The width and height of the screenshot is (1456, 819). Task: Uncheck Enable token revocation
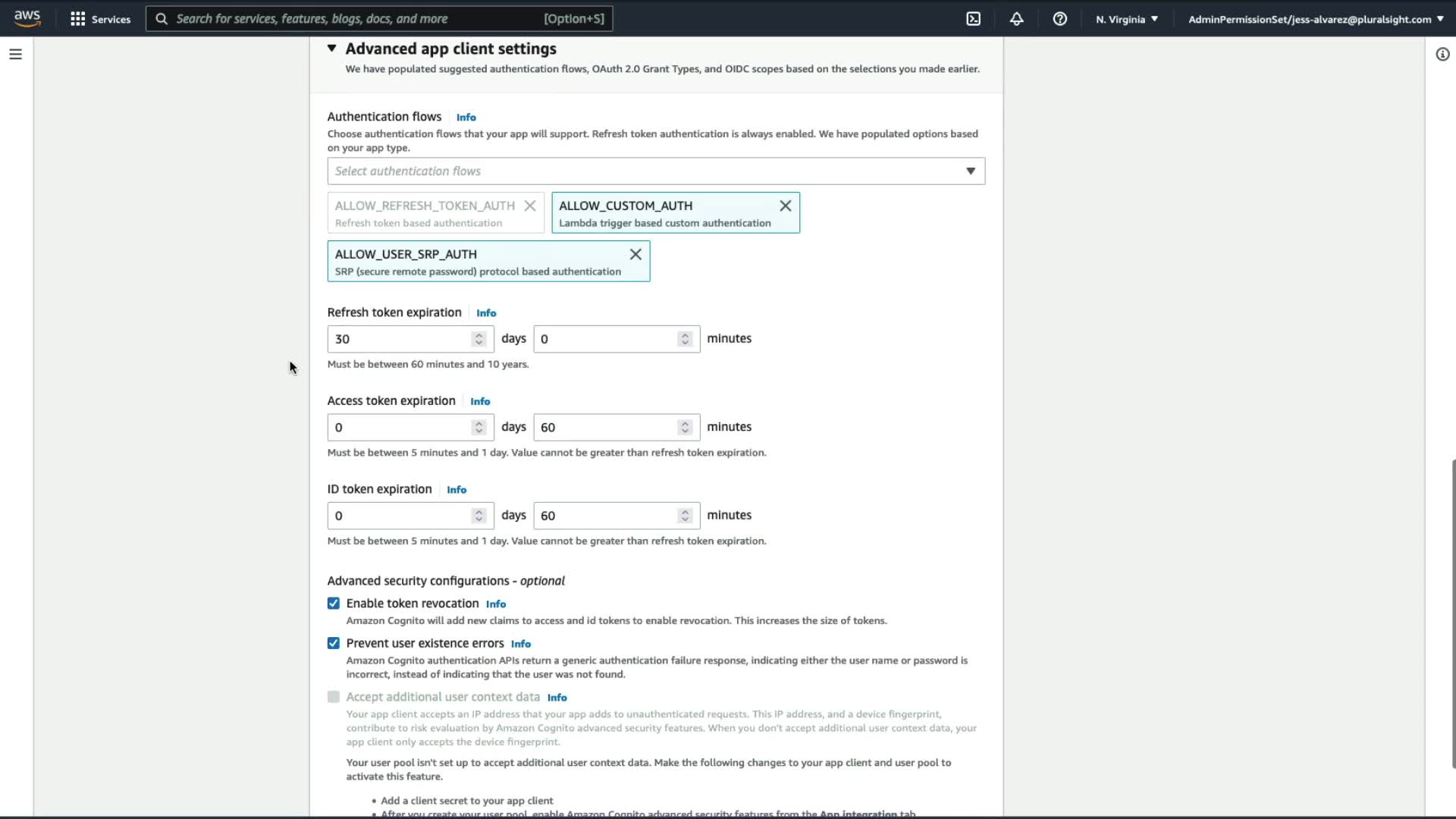point(334,604)
